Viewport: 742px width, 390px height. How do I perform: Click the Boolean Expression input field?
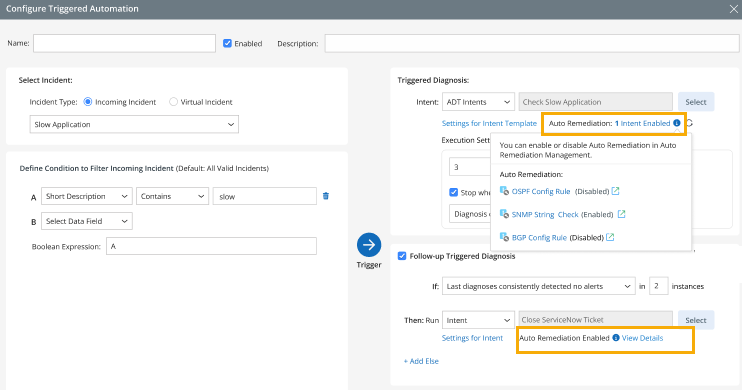pyautogui.click(x=211, y=246)
